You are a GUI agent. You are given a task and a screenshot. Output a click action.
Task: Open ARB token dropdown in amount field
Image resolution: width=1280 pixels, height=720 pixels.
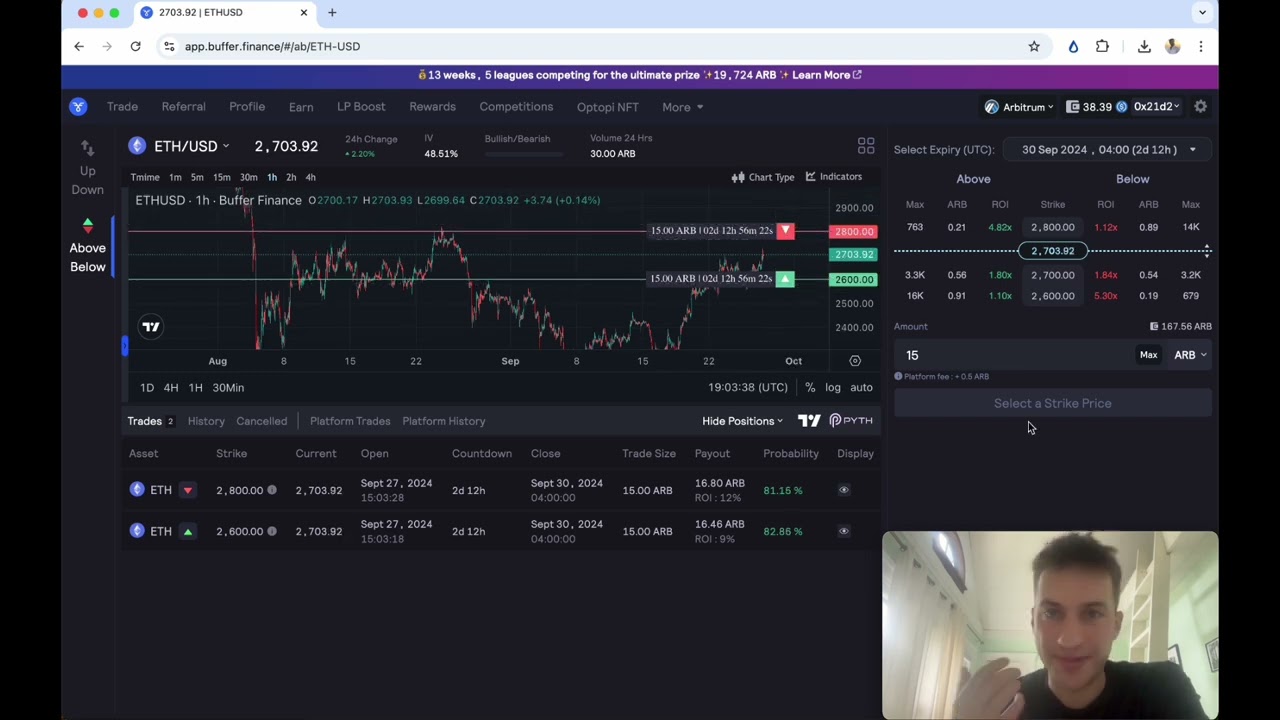coord(1190,355)
